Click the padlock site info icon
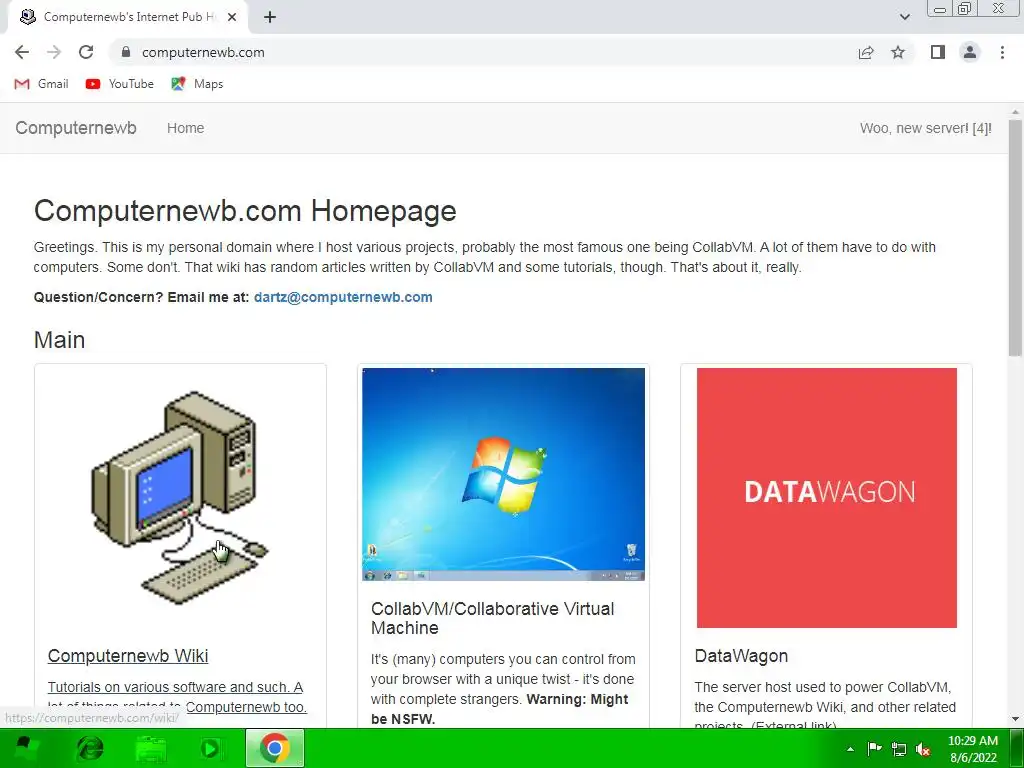The height and width of the screenshot is (768, 1024). tap(126, 52)
